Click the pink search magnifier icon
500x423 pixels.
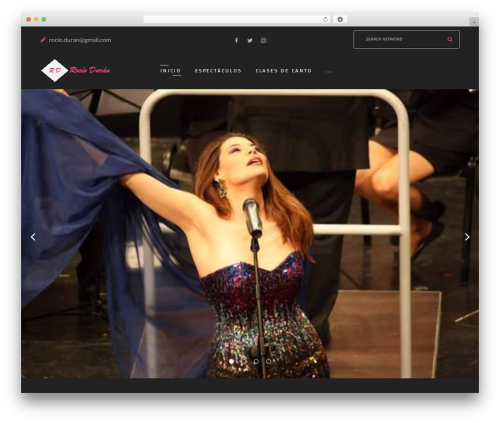point(450,40)
